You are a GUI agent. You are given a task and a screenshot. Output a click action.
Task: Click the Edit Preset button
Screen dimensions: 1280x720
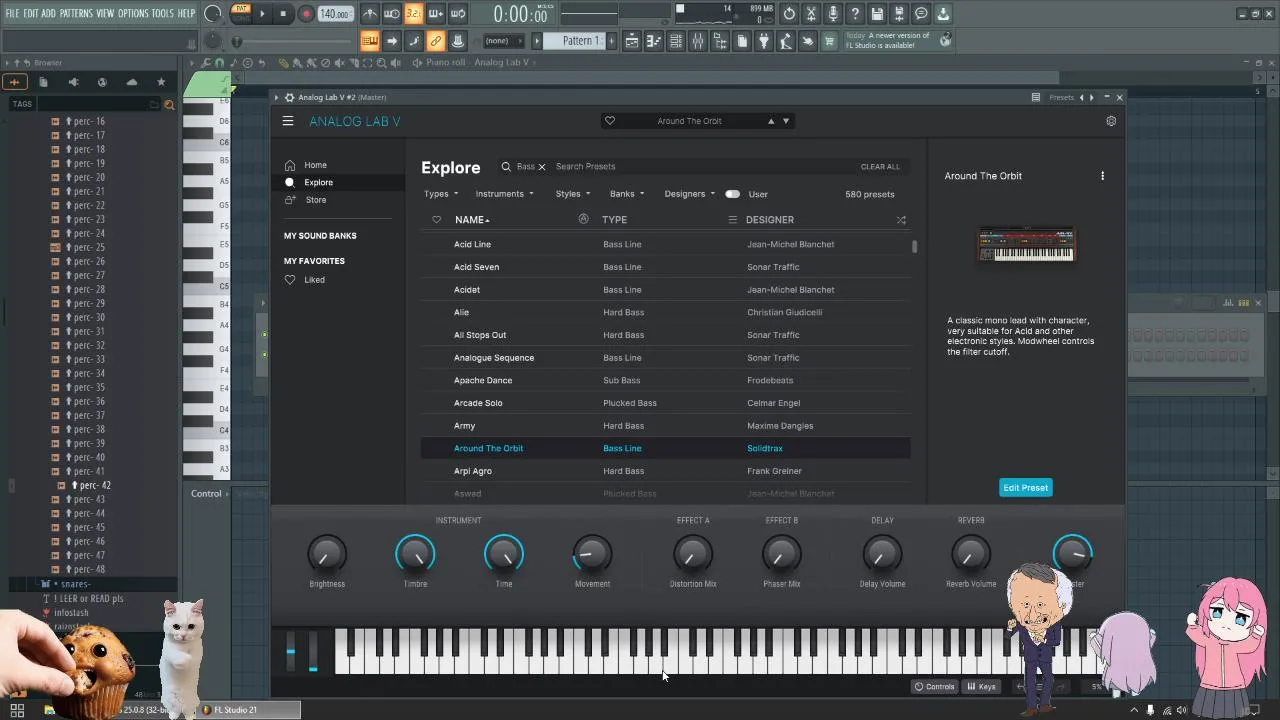[x=1025, y=488]
